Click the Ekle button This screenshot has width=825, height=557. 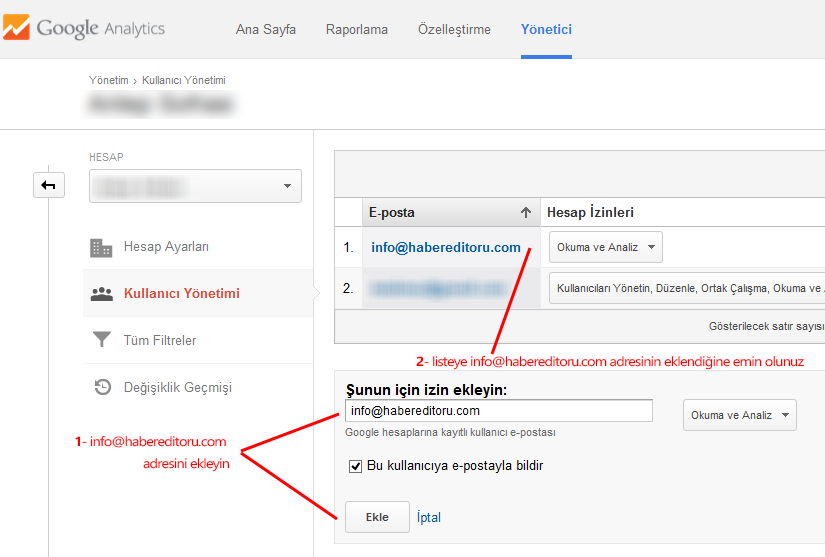(x=377, y=517)
